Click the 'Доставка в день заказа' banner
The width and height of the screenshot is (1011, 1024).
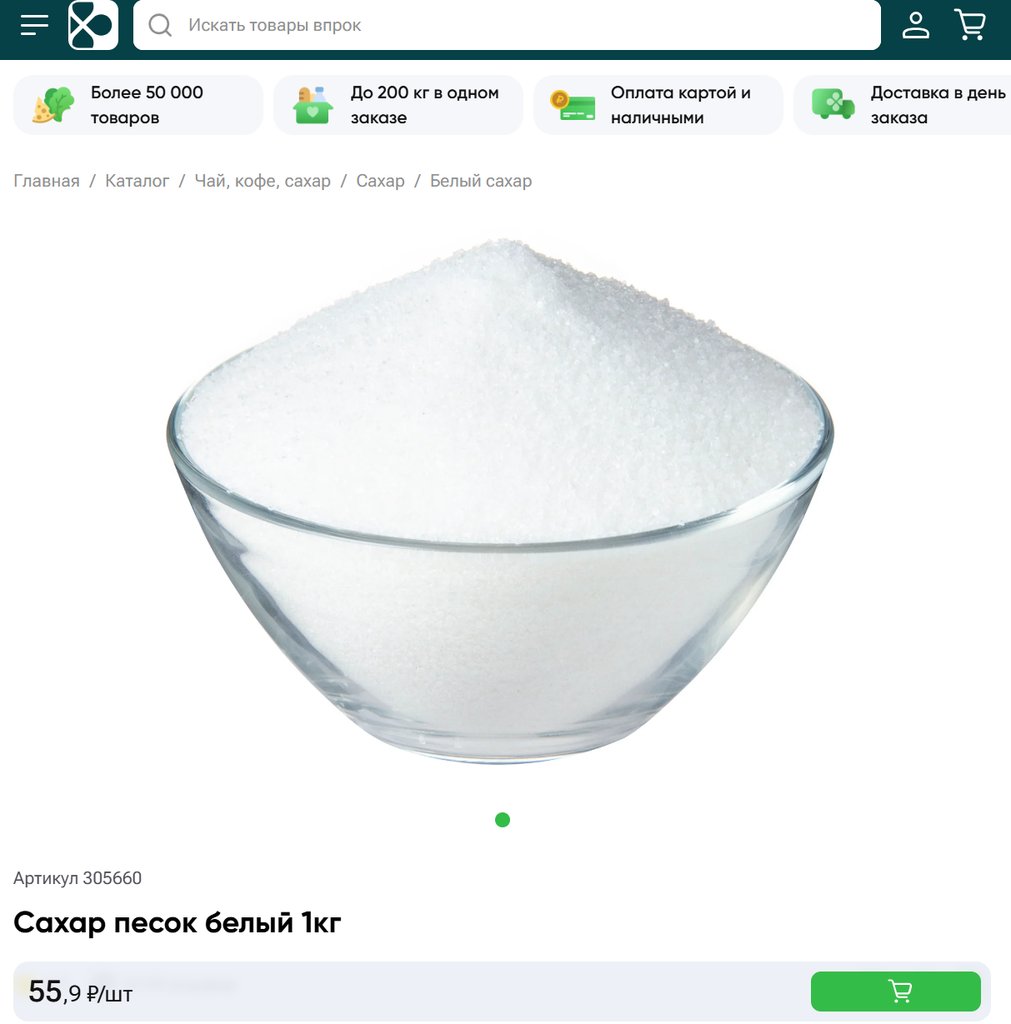coord(903,105)
